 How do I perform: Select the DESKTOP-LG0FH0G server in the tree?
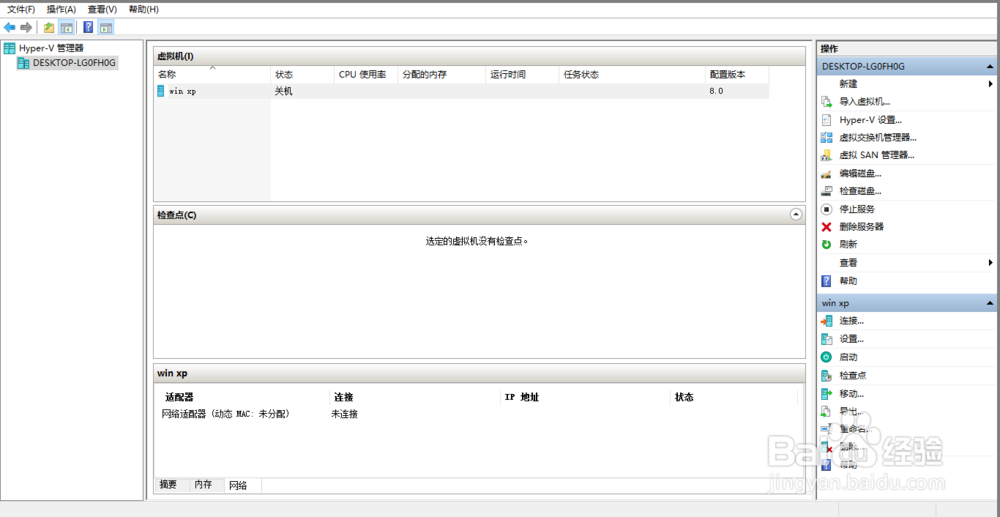[75, 62]
